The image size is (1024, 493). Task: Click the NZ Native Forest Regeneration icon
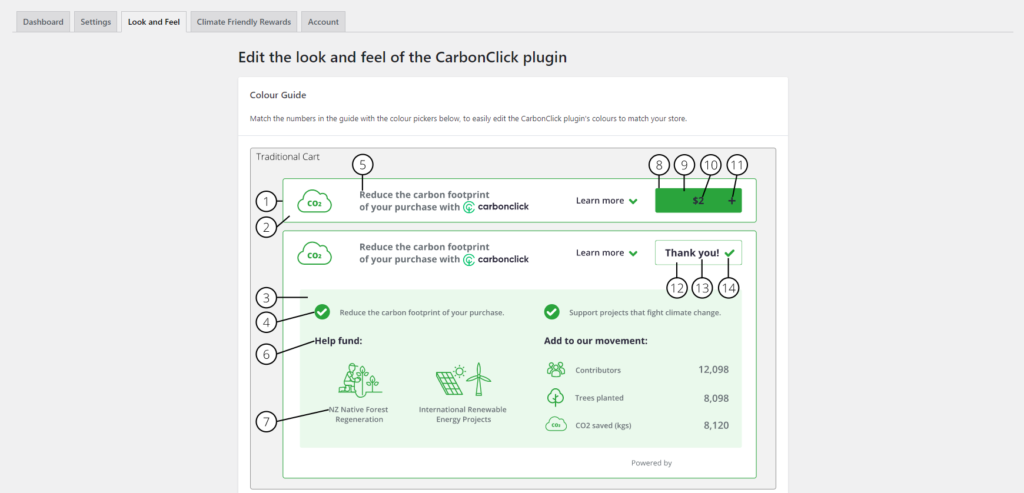coord(359,378)
